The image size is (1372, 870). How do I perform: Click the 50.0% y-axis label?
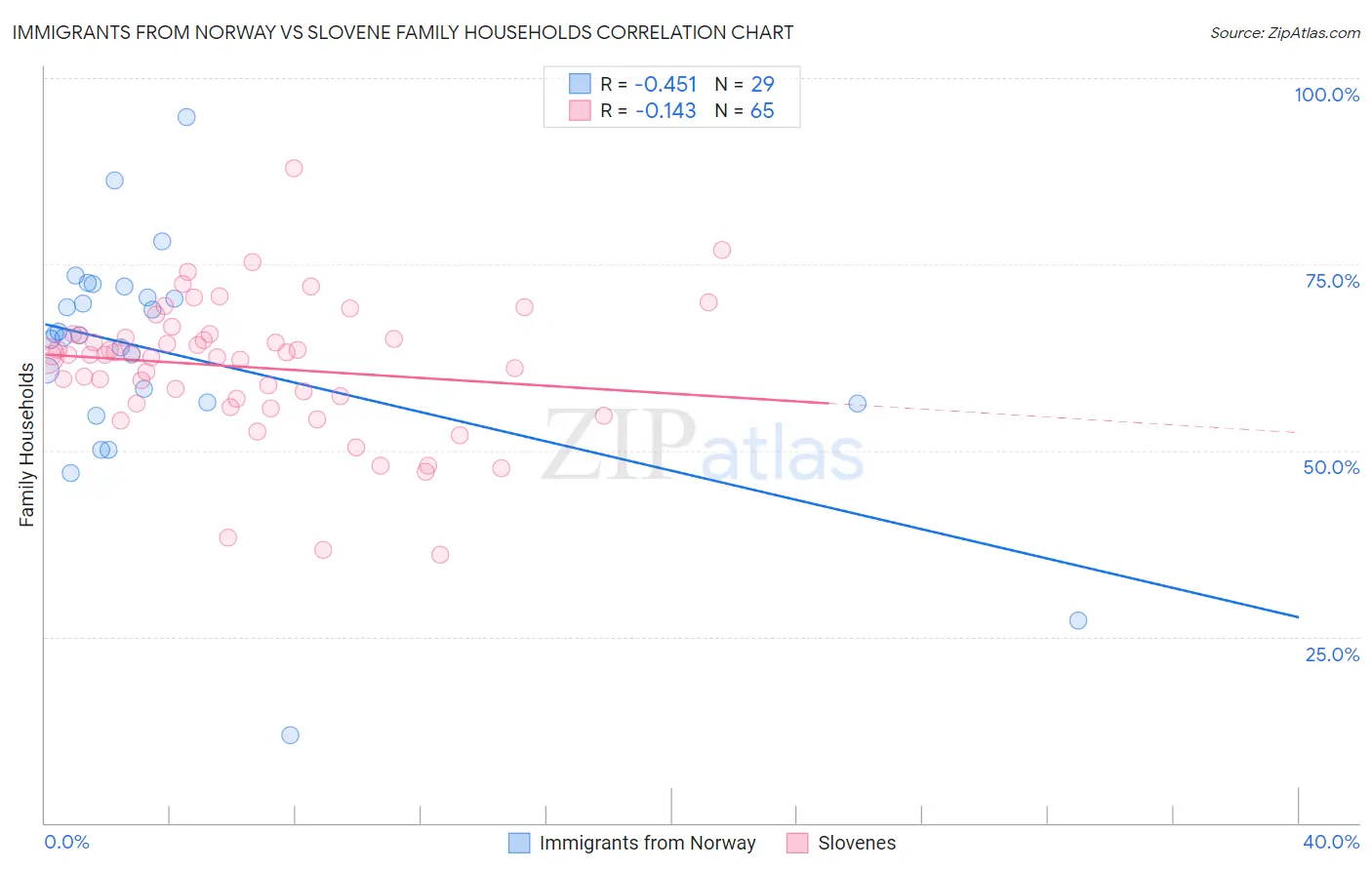pos(1331,467)
